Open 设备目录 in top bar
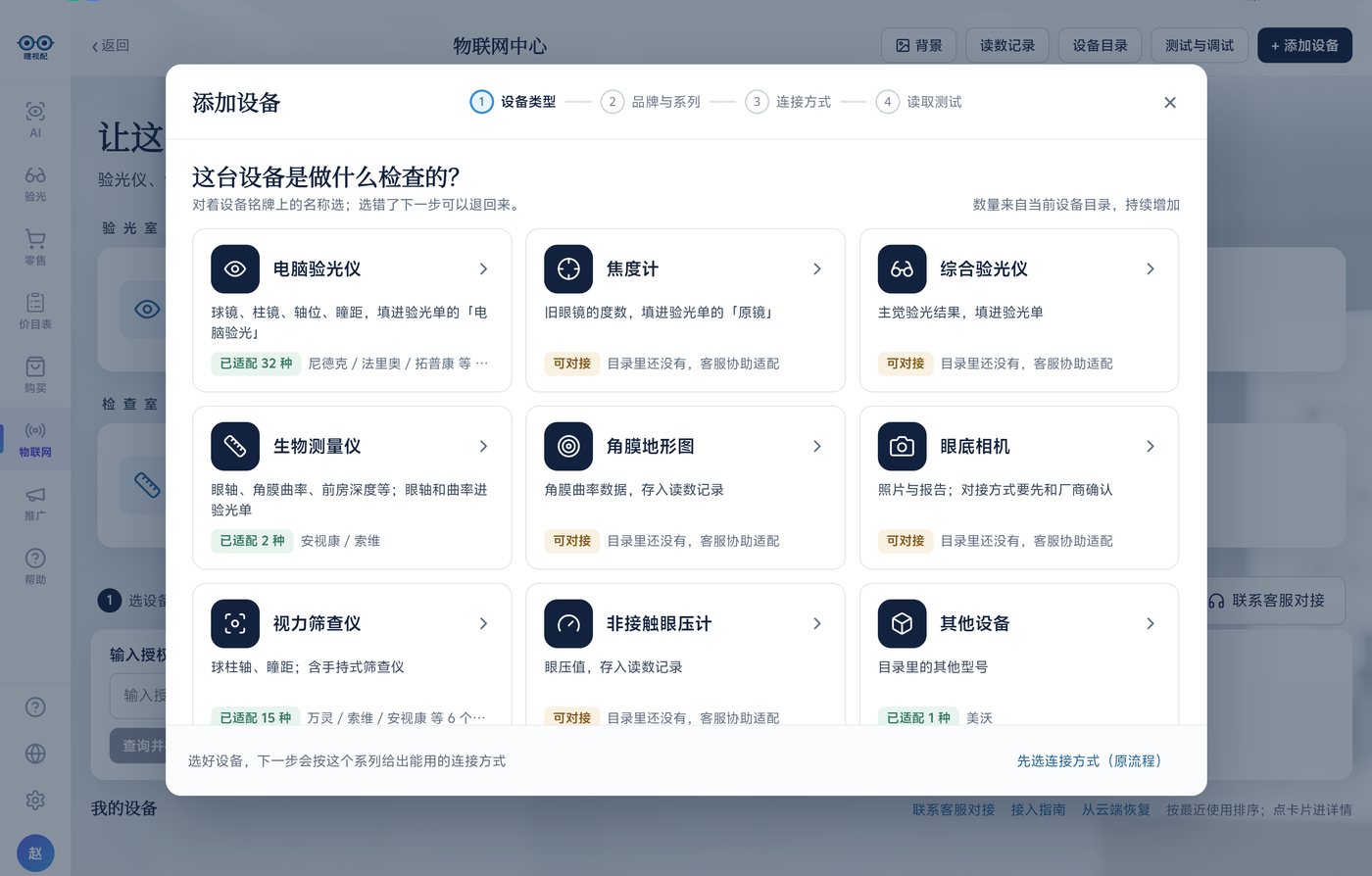This screenshot has width=1372, height=876. coord(1100,45)
